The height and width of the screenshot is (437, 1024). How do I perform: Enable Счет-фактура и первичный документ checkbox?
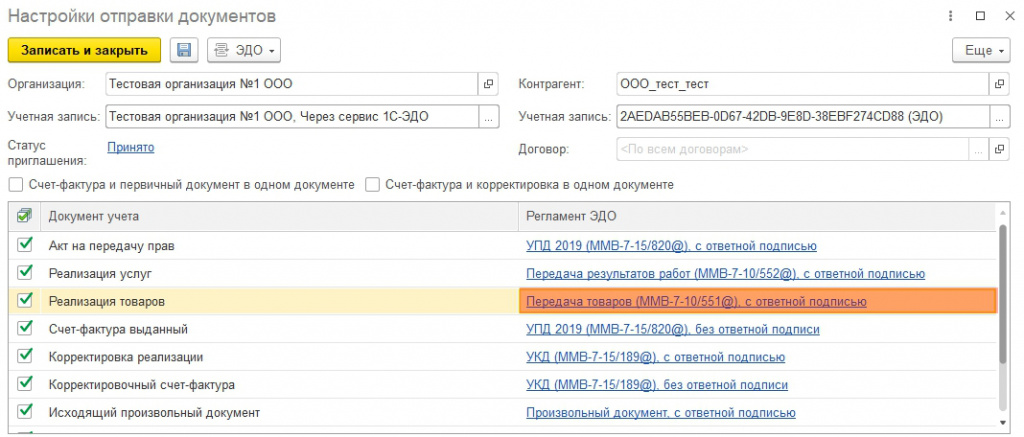click(x=15, y=184)
